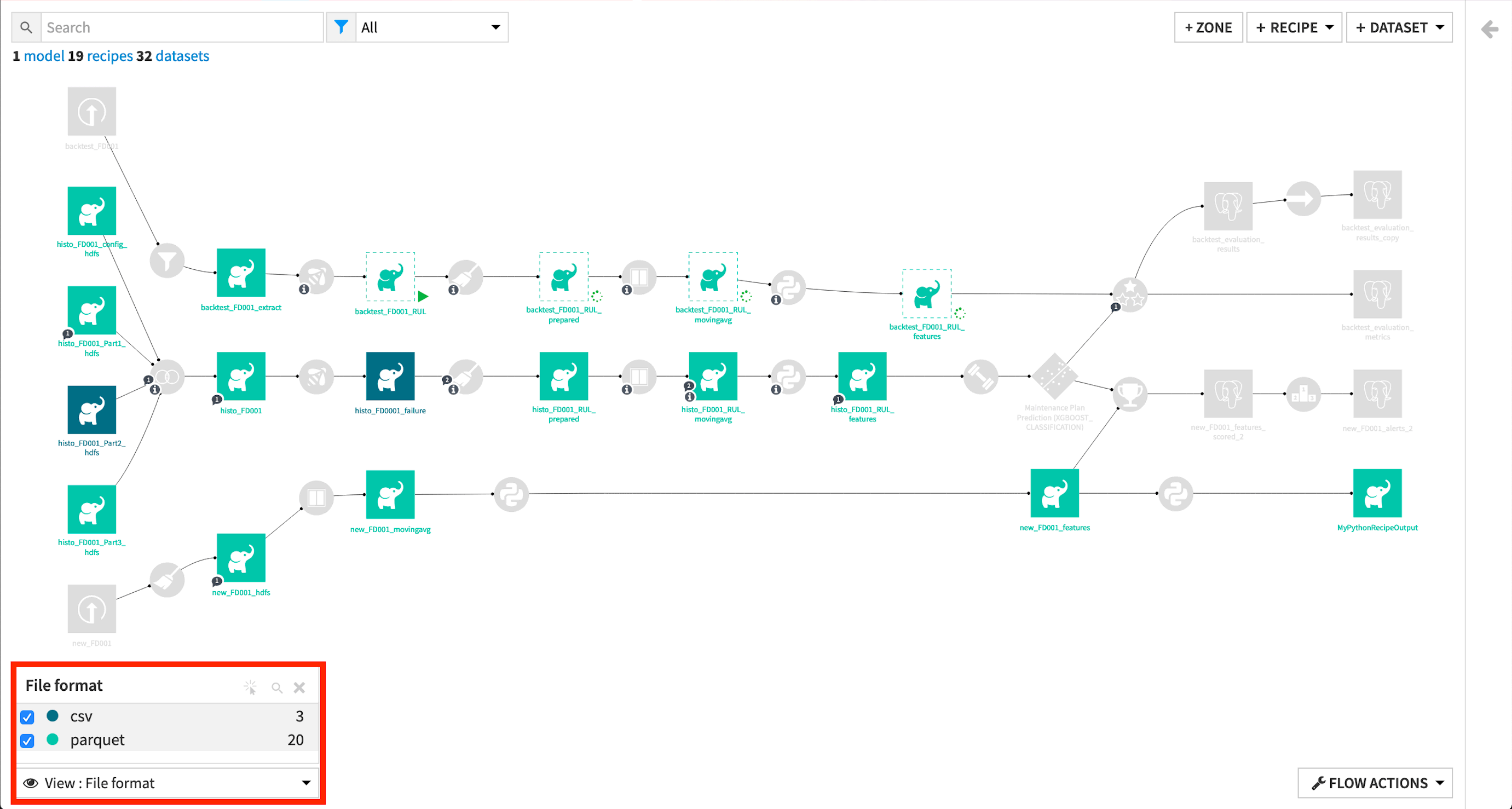Open the + RECIPE dropdown menu
The width and height of the screenshot is (1512, 809).
click(1294, 27)
